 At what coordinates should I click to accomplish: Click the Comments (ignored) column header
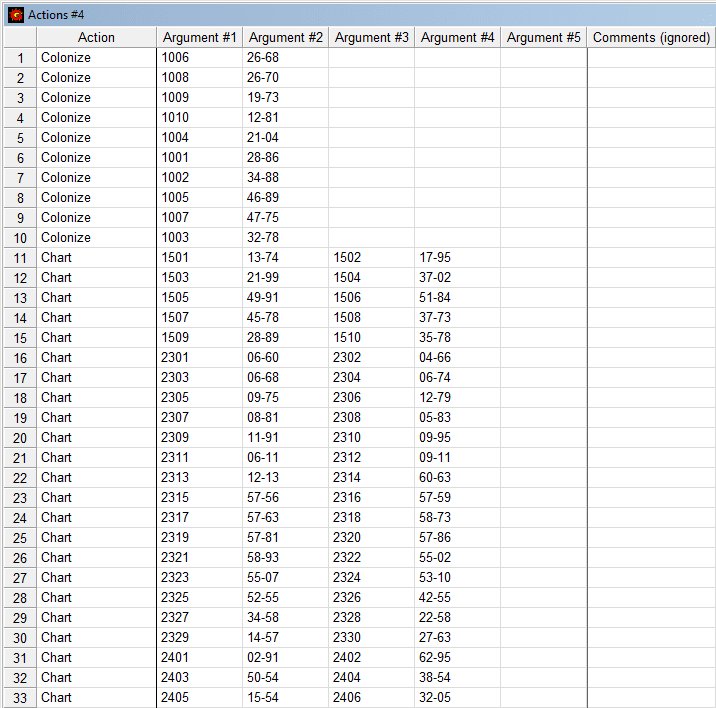point(651,37)
